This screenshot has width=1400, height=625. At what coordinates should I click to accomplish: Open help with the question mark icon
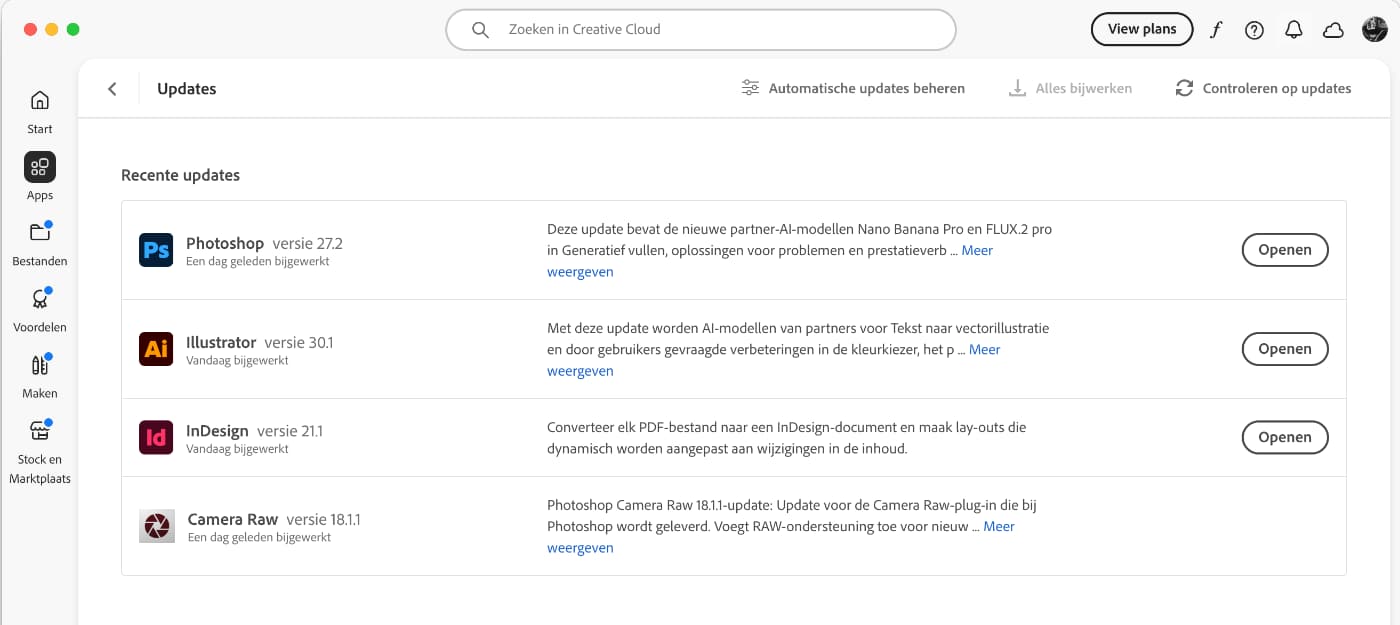(x=1253, y=29)
